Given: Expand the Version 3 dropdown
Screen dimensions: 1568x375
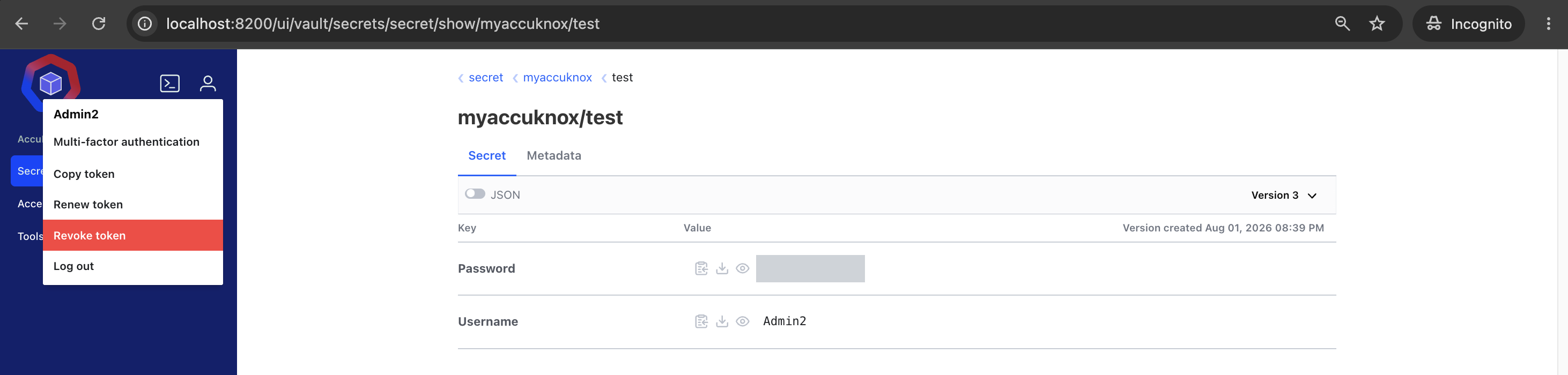Looking at the screenshot, I should tap(1284, 195).
